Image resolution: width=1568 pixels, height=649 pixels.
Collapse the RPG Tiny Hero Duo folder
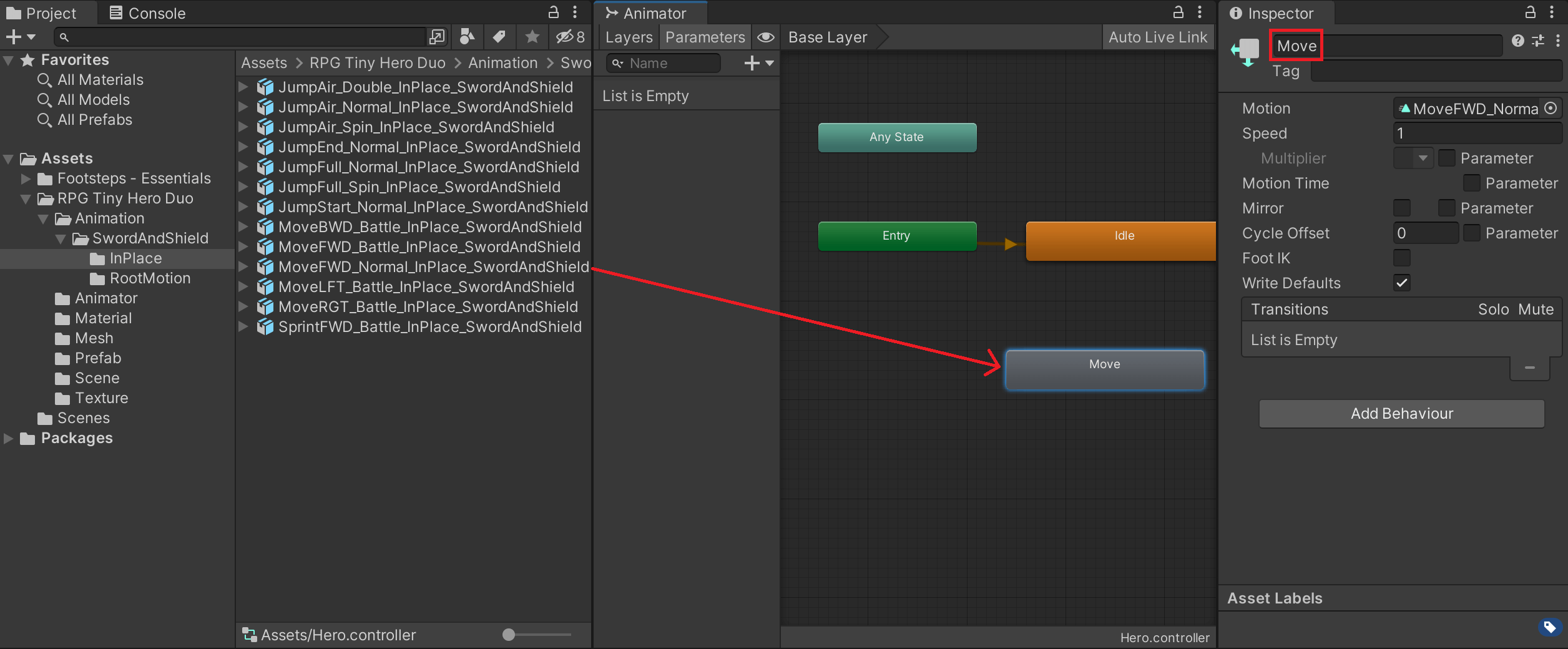26,198
